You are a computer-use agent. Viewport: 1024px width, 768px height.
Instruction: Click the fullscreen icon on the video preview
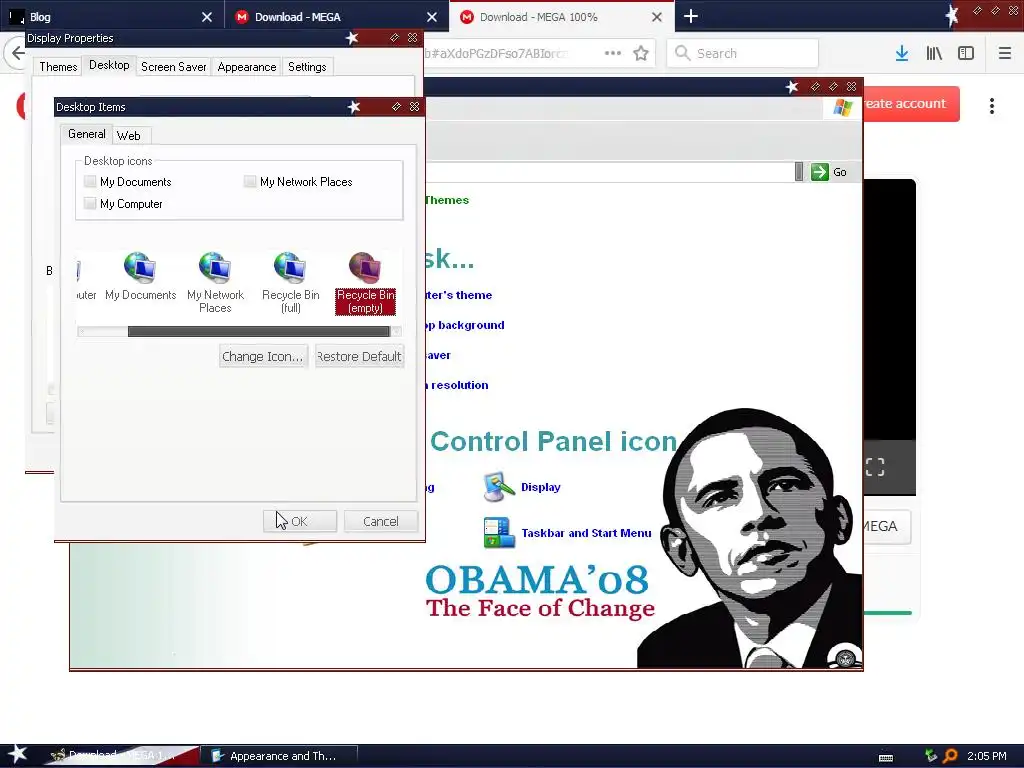[x=874, y=467]
